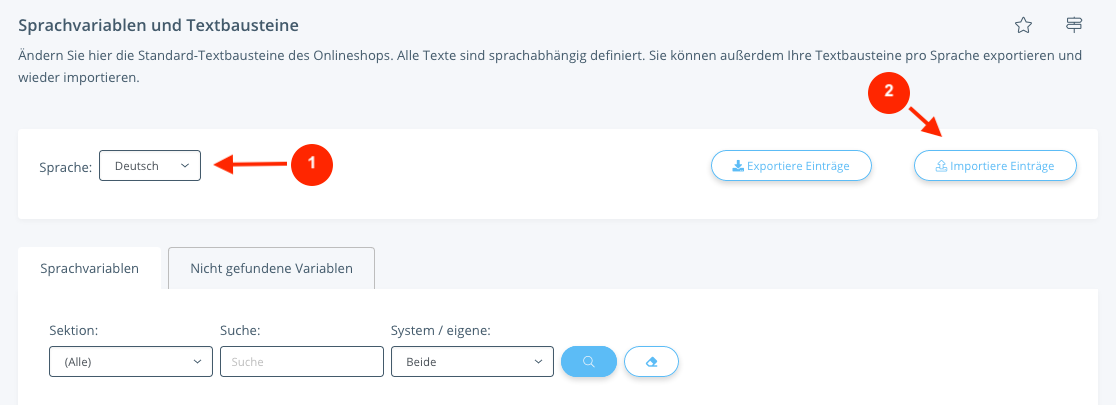The image size is (1116, 405).
Task: Click upload icon in Importiere Einträge
Action: (x=941, y=167)
